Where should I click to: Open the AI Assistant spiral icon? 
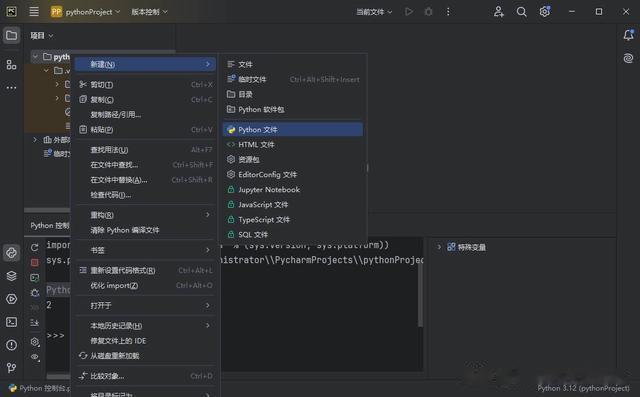(629, 58)
